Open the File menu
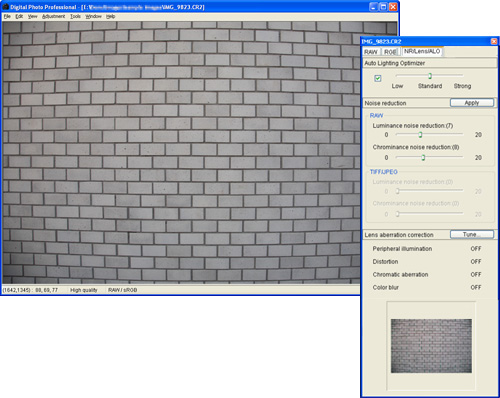 click(7, 16)
